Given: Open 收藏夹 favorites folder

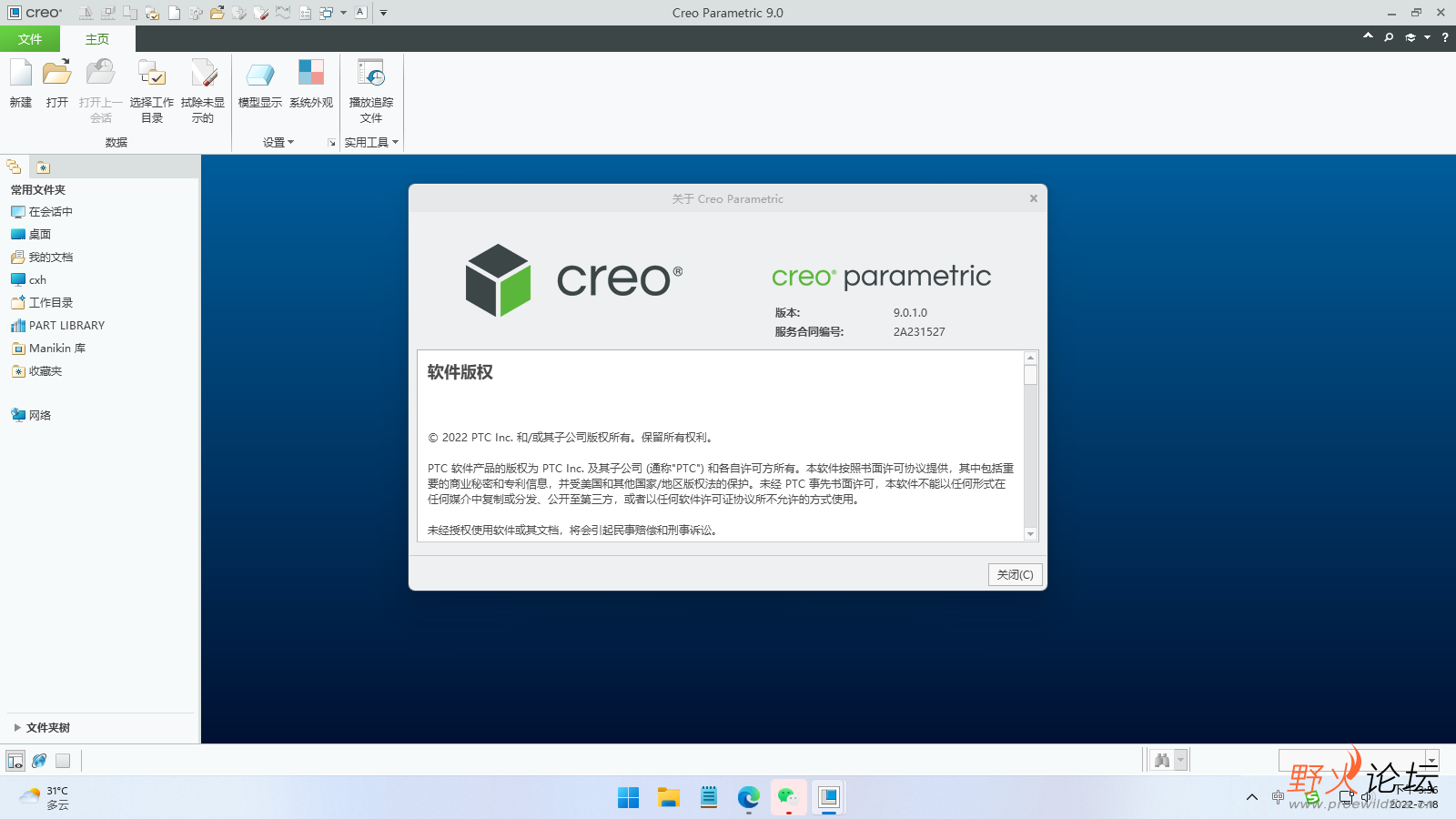Looking at the screenshot, I should (x=36, y=371).
